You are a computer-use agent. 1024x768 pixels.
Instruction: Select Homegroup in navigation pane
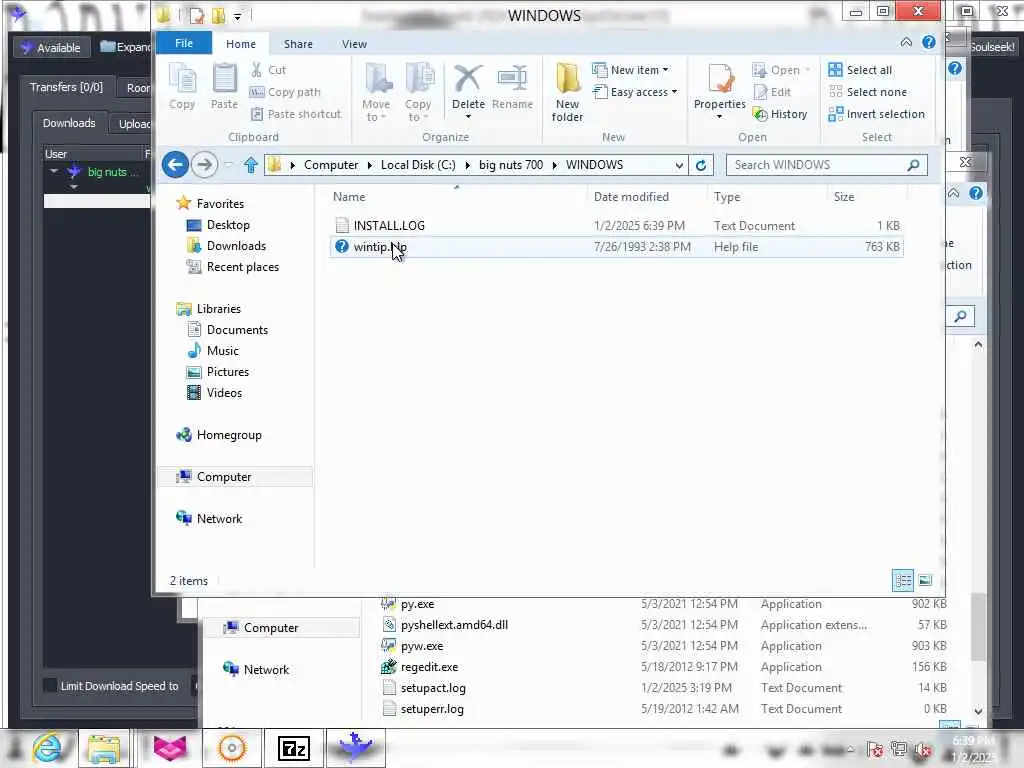pyautogui.click(x=219, y=435)
